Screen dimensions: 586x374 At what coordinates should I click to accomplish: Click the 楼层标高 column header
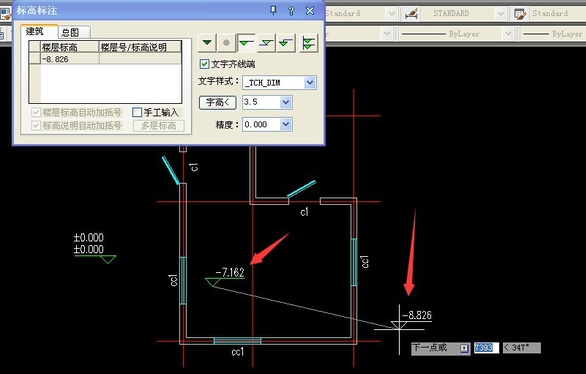pyautogui.click(x=70, y=47)
